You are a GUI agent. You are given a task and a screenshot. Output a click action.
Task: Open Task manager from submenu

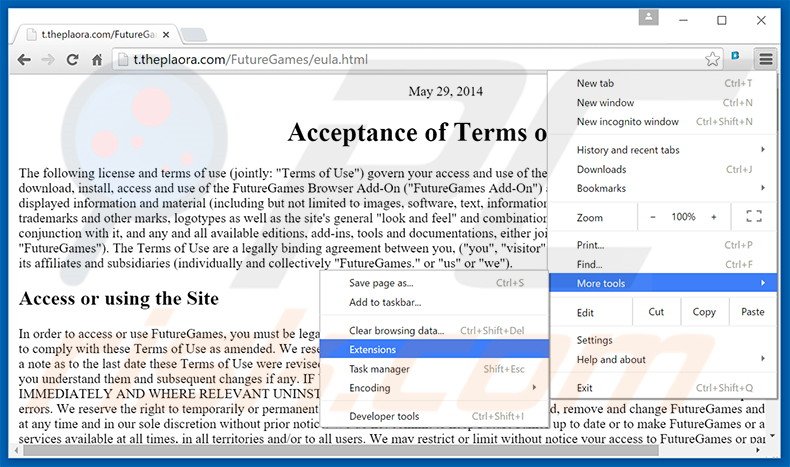pyautogui.click(x=434, y=369)
